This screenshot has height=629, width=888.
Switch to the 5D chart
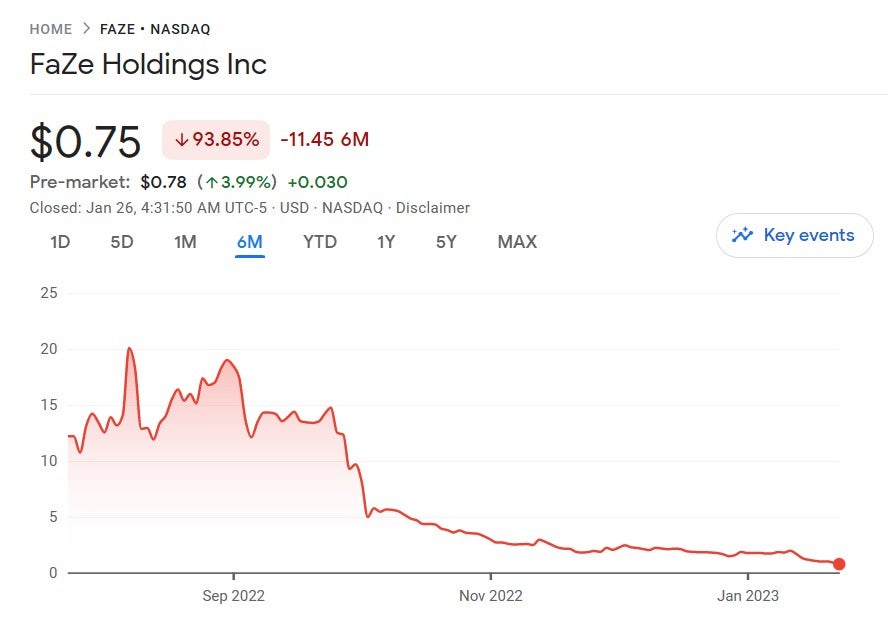pyautogui.click(x=121, y=241)
